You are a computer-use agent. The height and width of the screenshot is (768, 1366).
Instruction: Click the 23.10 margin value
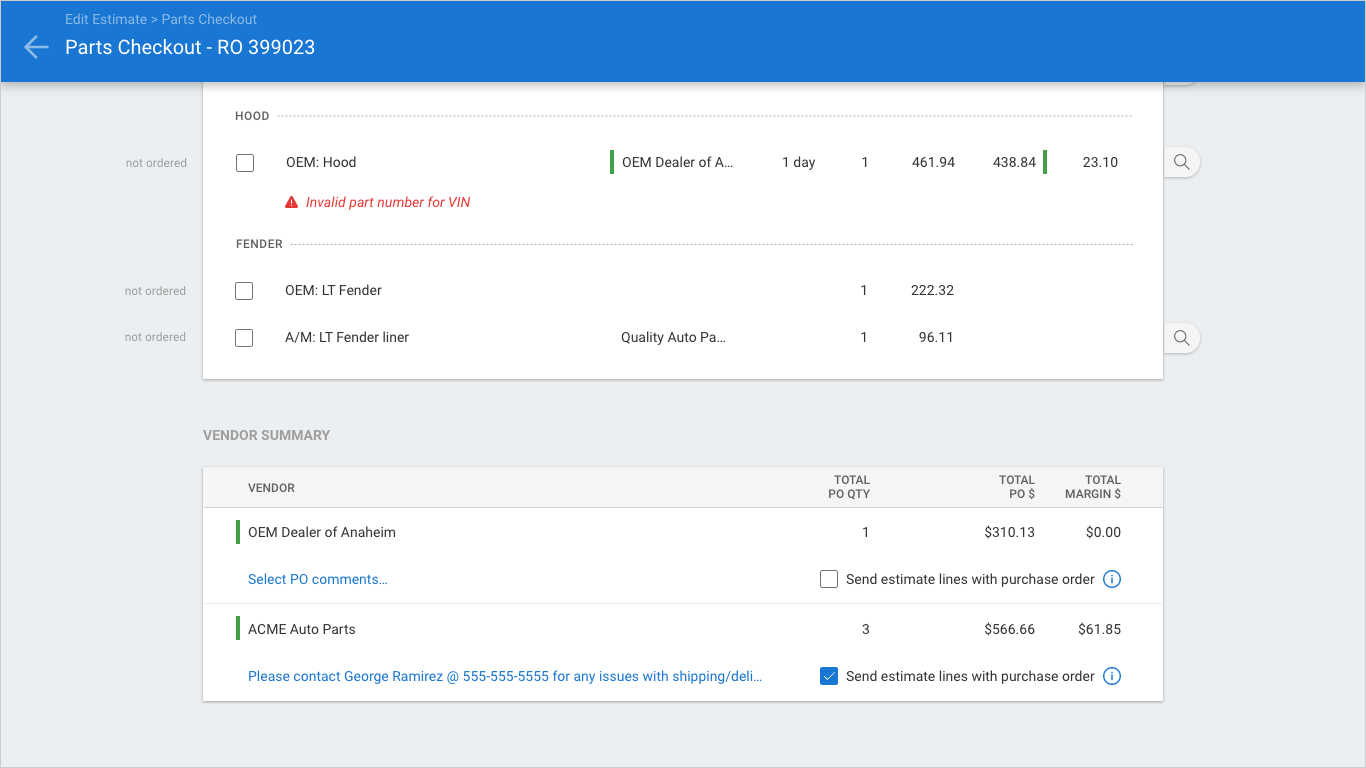(1100, 162)
